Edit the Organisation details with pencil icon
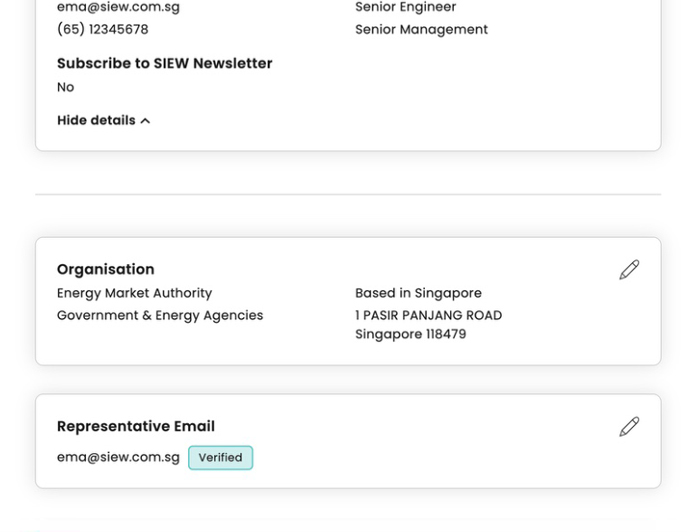The image size is (687, 532). (629, 270)
